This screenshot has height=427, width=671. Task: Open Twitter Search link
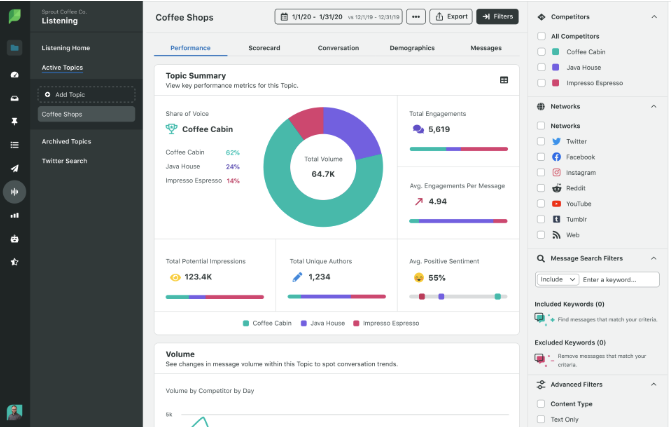[x=64, y=161]
